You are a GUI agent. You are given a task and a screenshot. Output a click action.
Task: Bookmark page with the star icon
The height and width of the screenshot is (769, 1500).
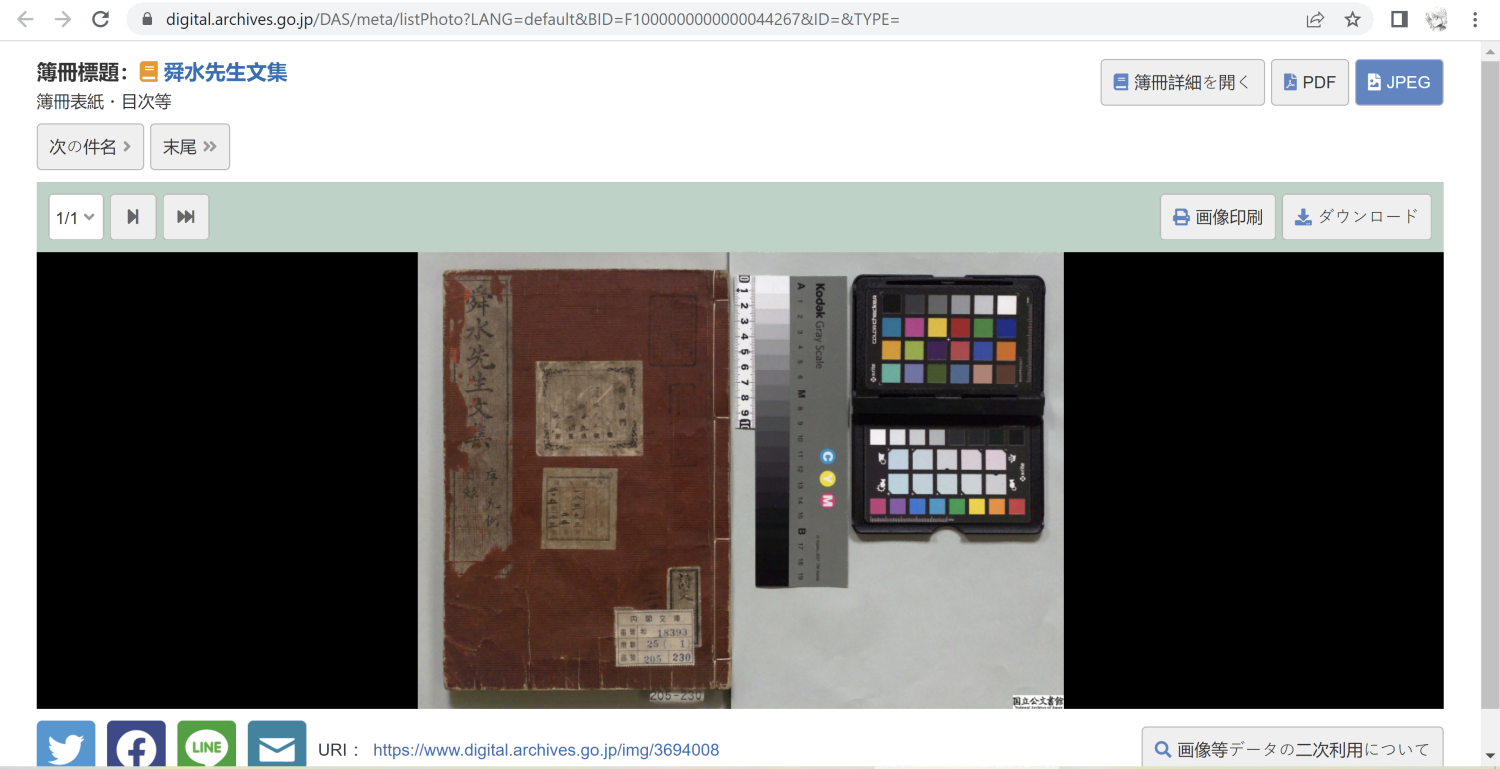(x=1352, y=19)
